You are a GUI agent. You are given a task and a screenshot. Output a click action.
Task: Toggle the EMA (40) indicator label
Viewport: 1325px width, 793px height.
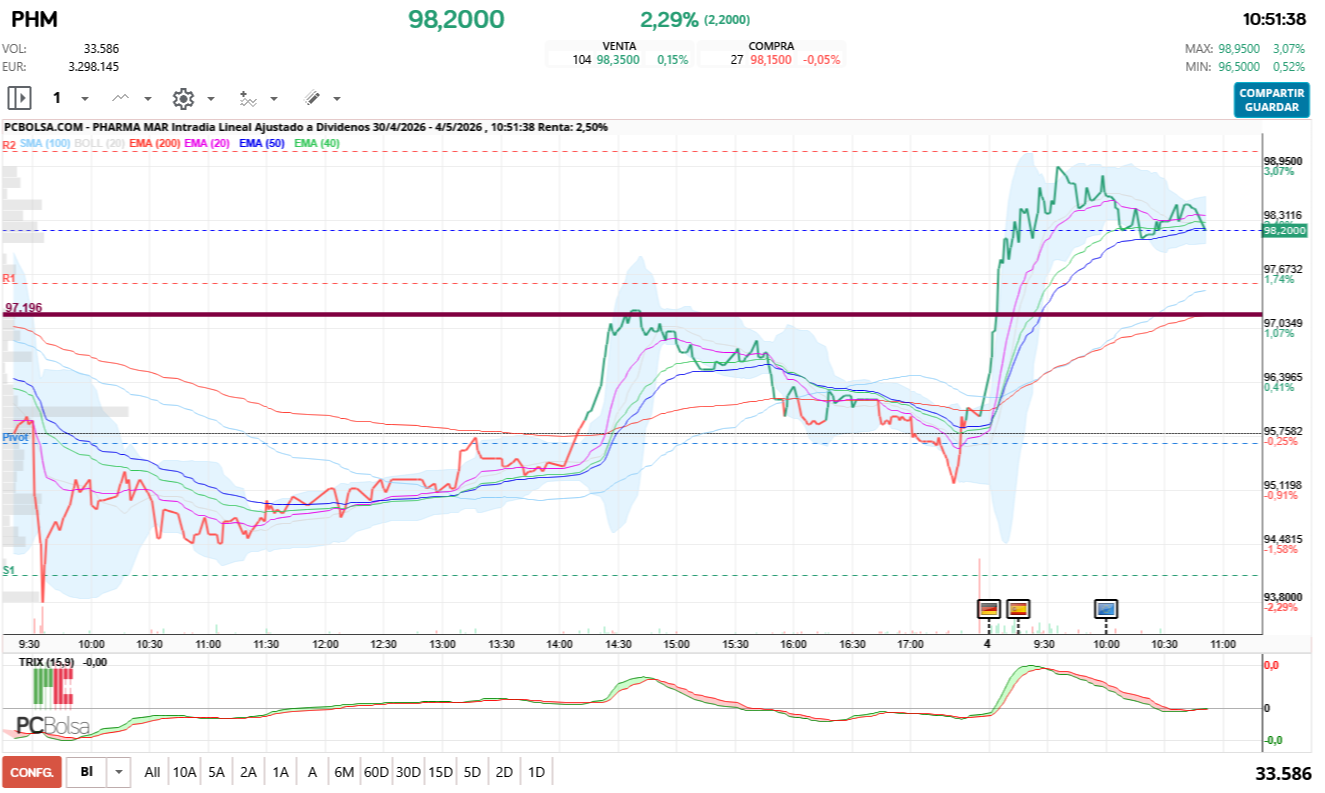(x=317, y=145)
